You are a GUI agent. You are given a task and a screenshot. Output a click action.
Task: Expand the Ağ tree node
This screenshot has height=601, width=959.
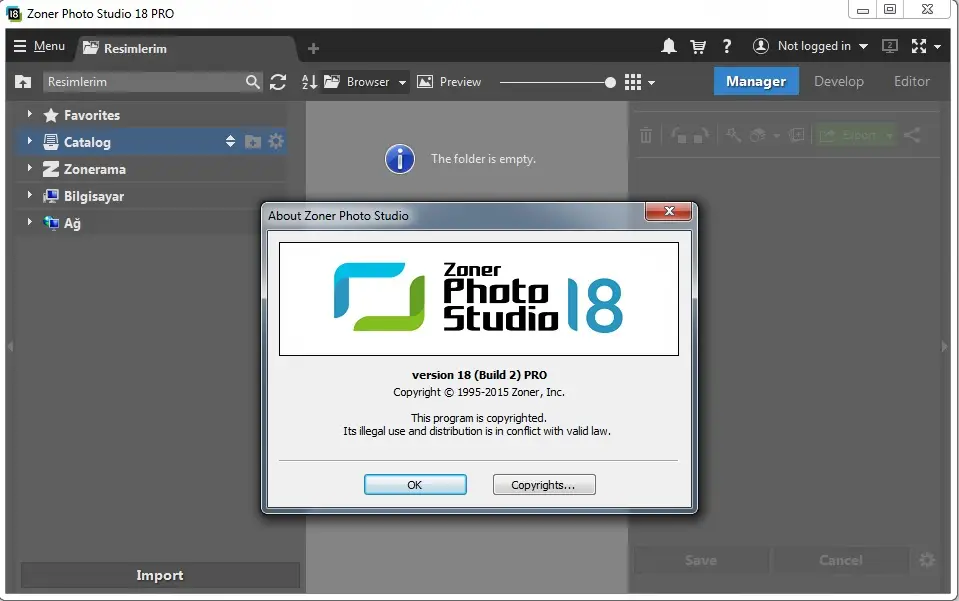[x=29, y=221]
